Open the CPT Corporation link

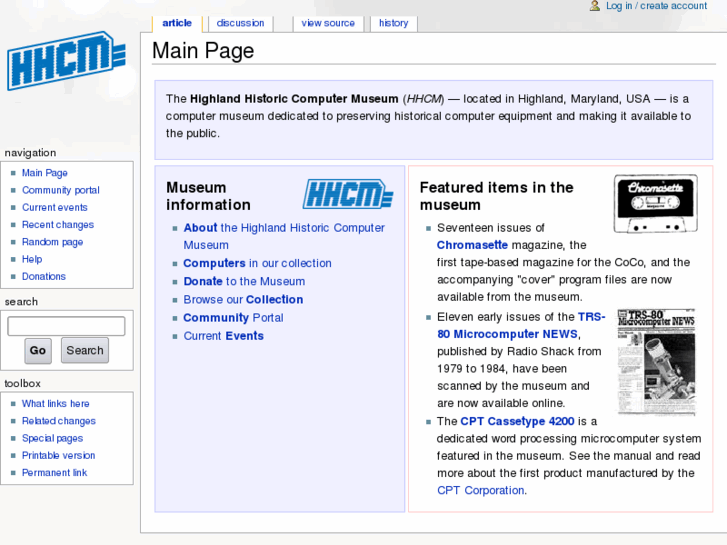pyautogui.click(x=480, y=490)
